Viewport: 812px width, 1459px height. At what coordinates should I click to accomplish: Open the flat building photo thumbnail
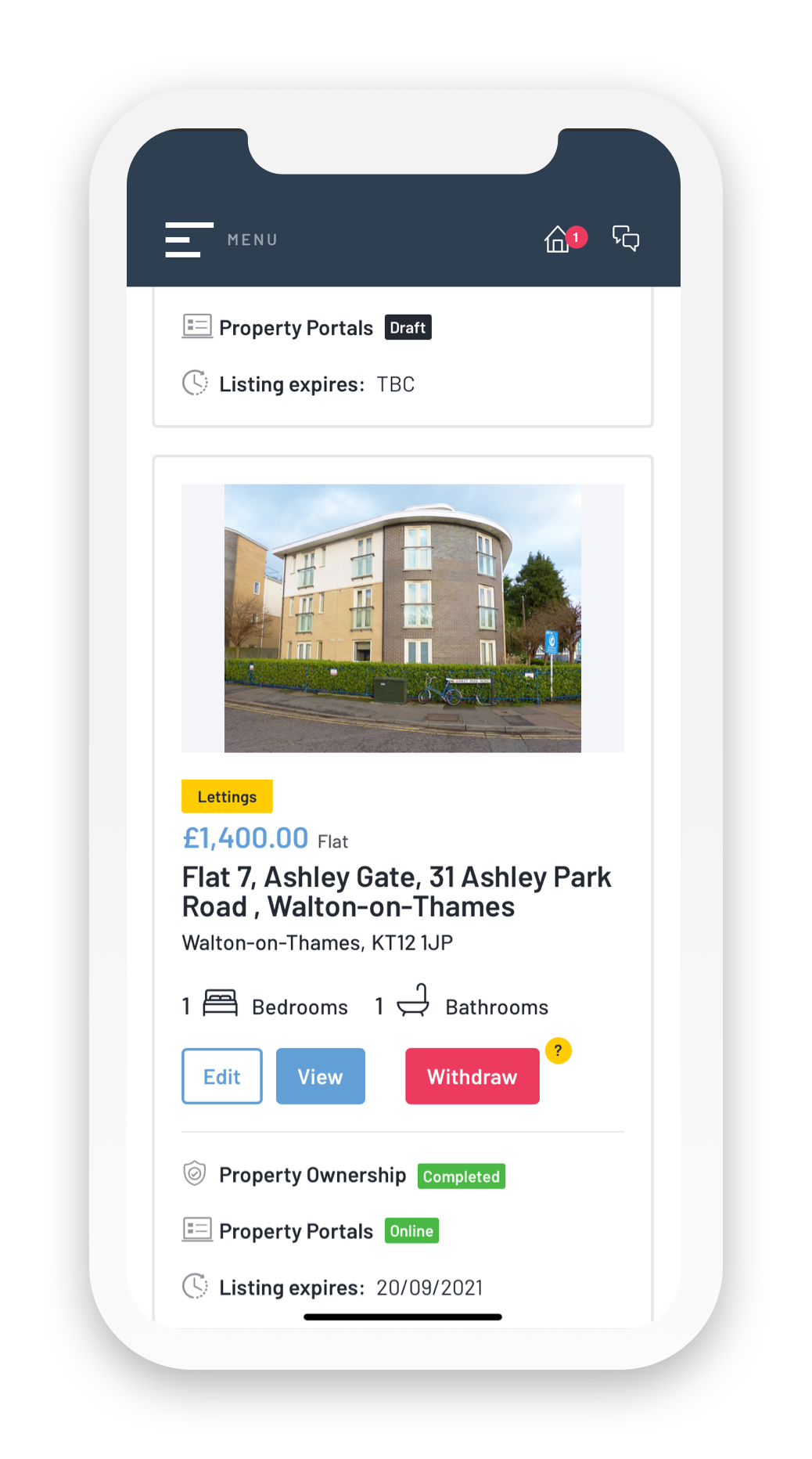pos(403,618)
